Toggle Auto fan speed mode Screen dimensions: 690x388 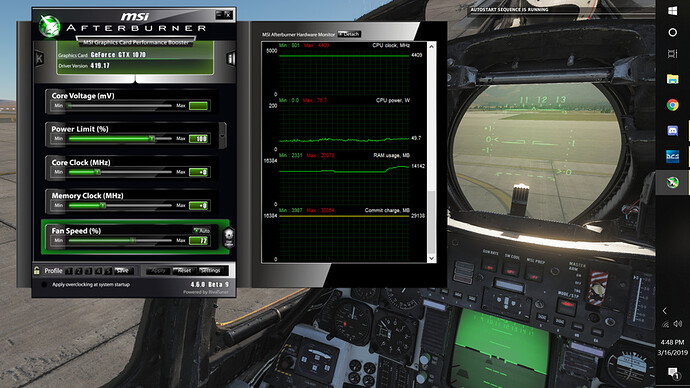click(202, 231)
